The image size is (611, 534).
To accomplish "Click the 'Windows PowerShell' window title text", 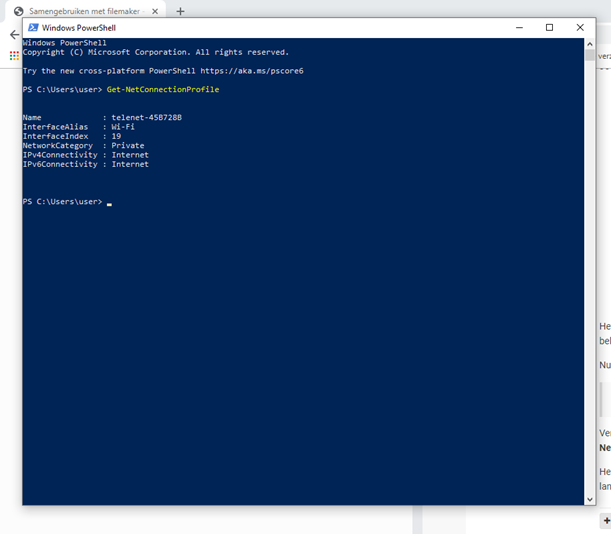I will (x=79, y=28).
